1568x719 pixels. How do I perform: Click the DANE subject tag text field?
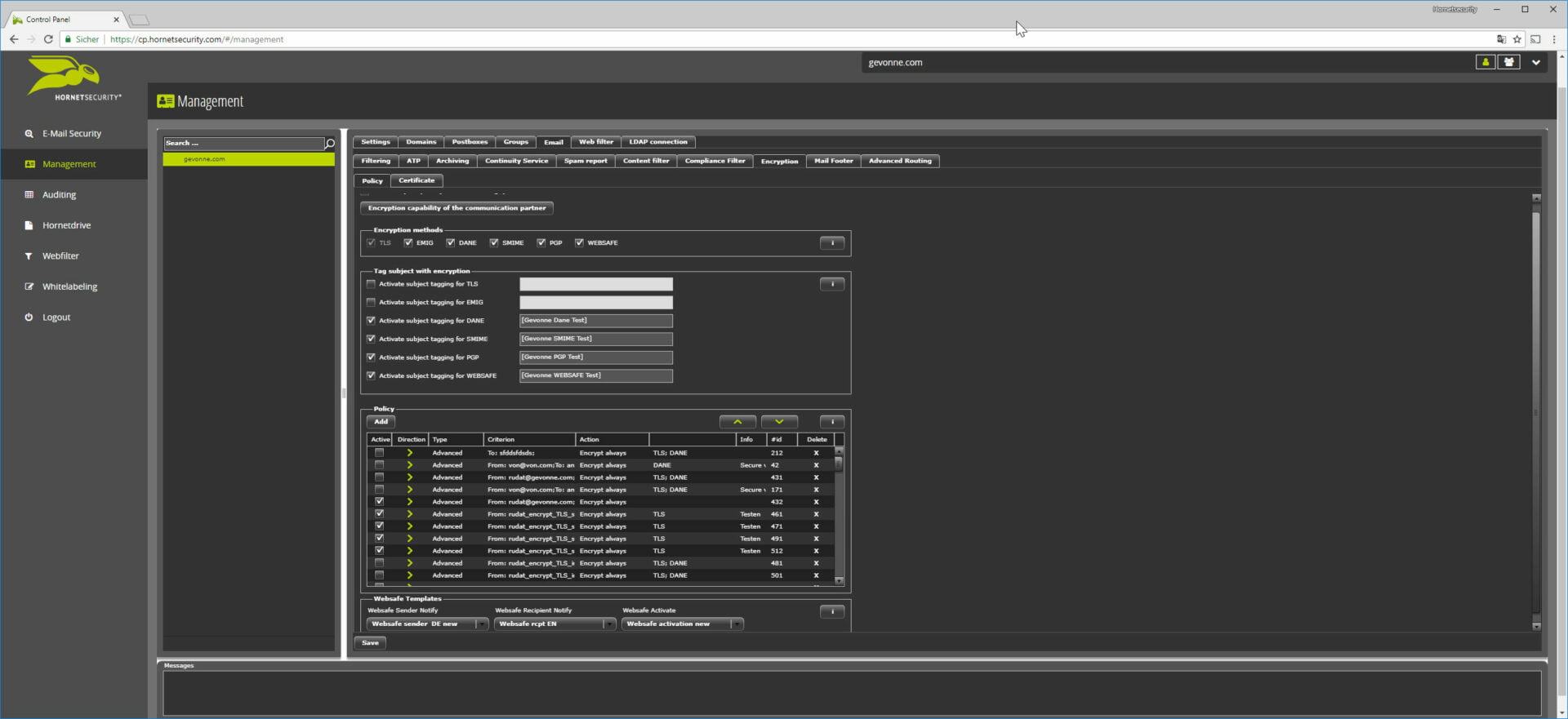595,321
